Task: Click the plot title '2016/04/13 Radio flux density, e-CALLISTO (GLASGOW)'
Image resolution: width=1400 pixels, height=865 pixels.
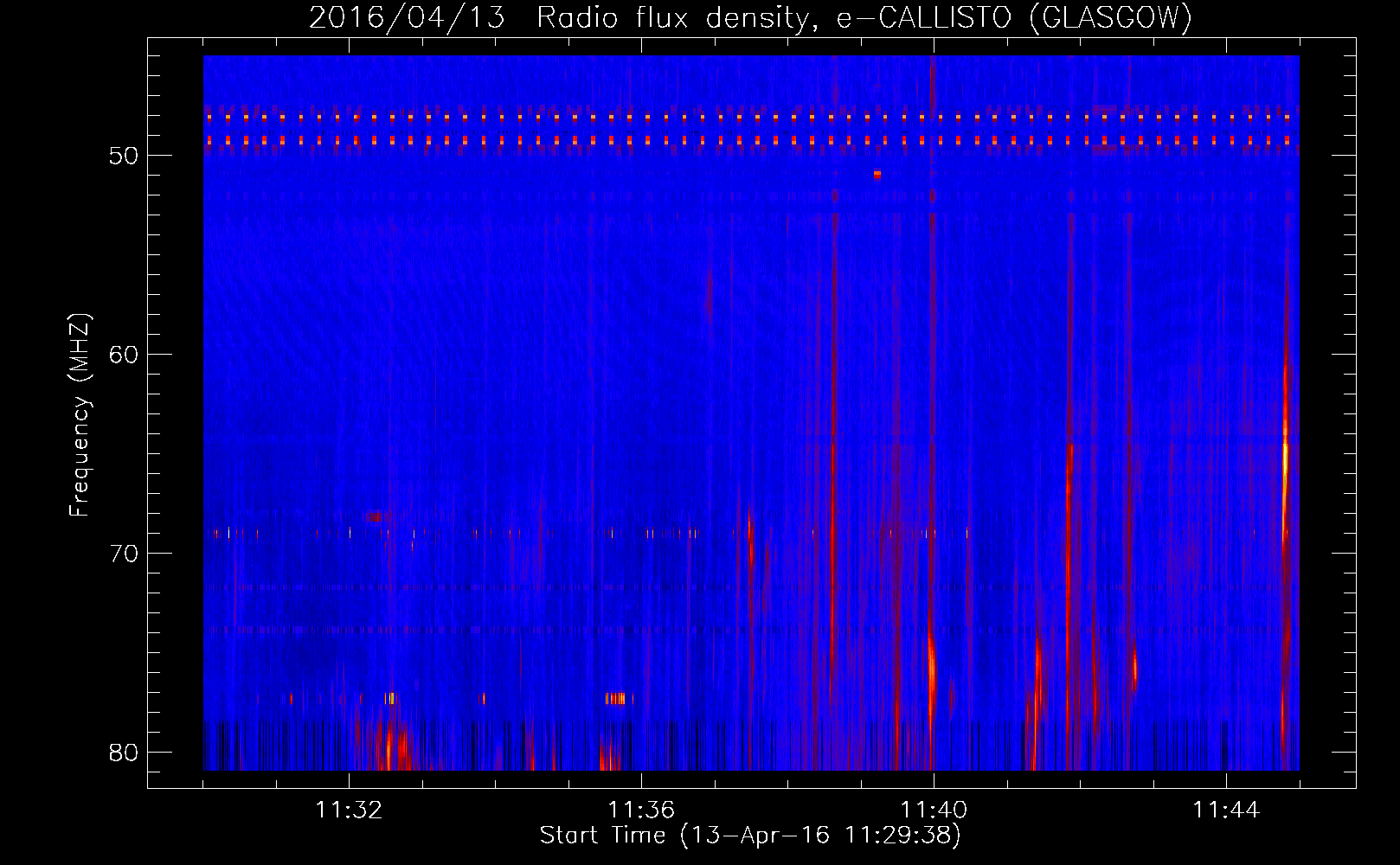Action: [x=750, y=17]
